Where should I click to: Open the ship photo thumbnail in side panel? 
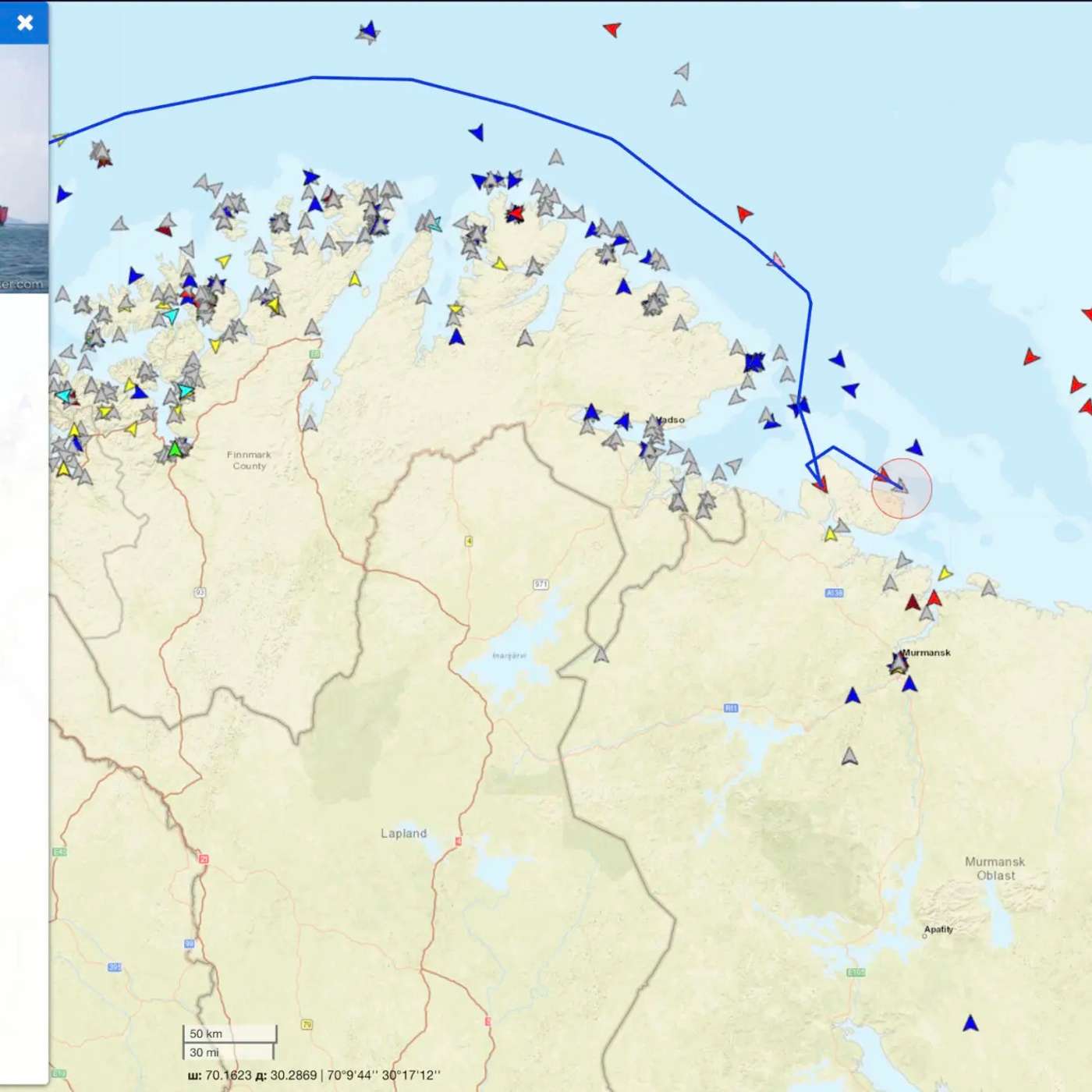tap(24, 168)
